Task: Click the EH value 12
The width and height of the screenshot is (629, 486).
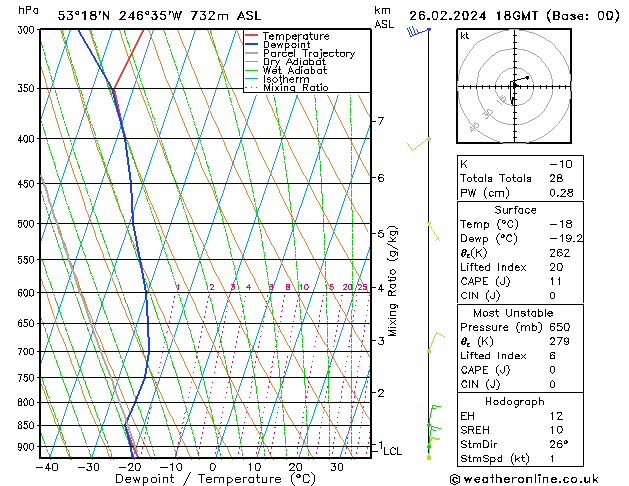Action: pos(556,416)
